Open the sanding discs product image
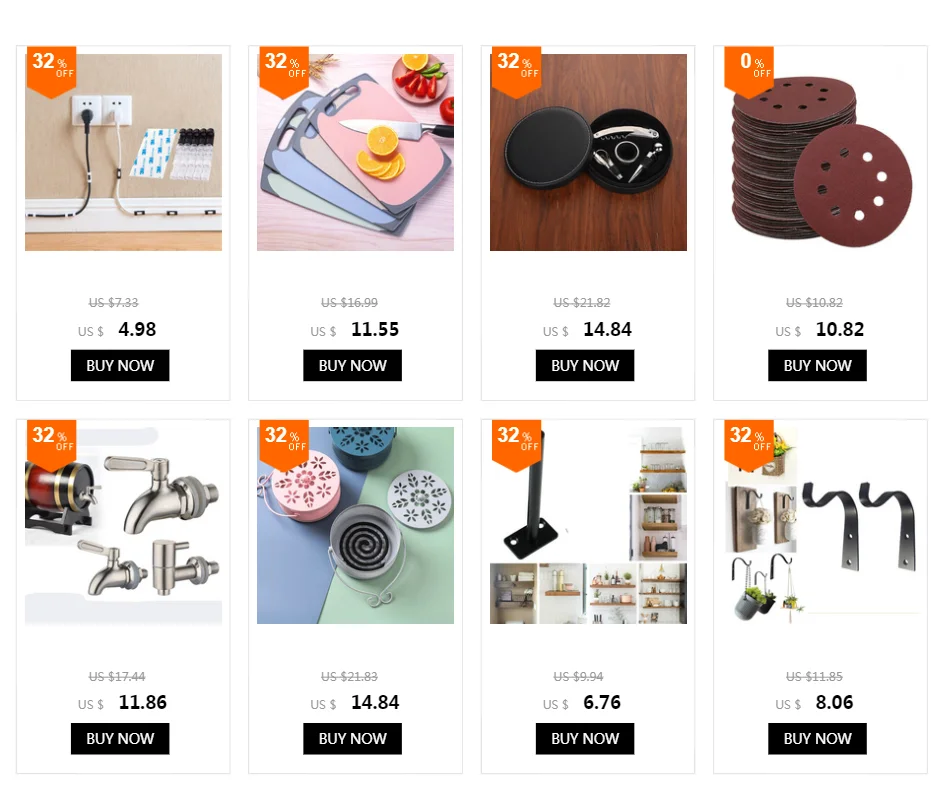 (x=820, y=152)
